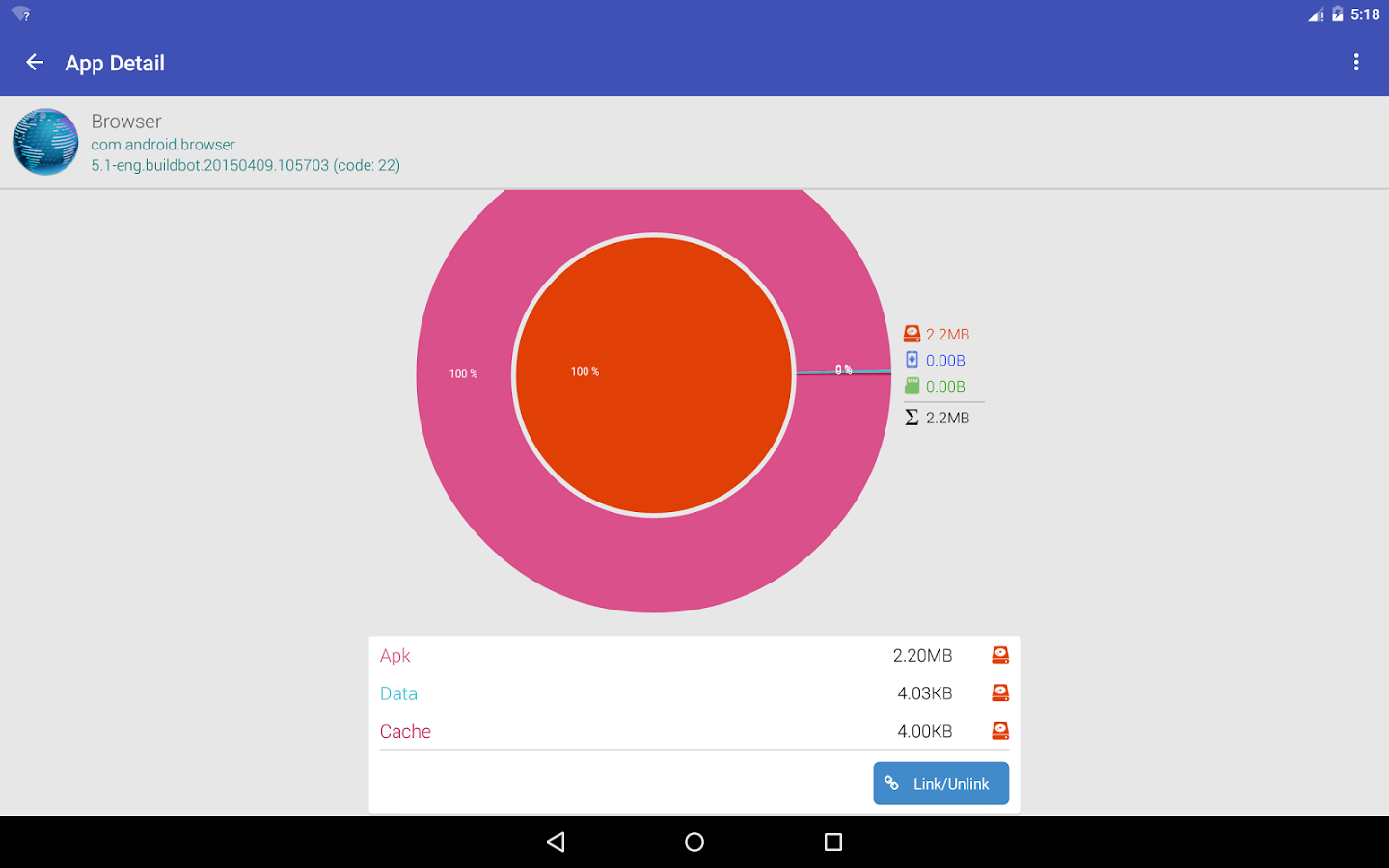Select the Data row label
Viewport: 1389px width, 868px height.
(398, 693)
